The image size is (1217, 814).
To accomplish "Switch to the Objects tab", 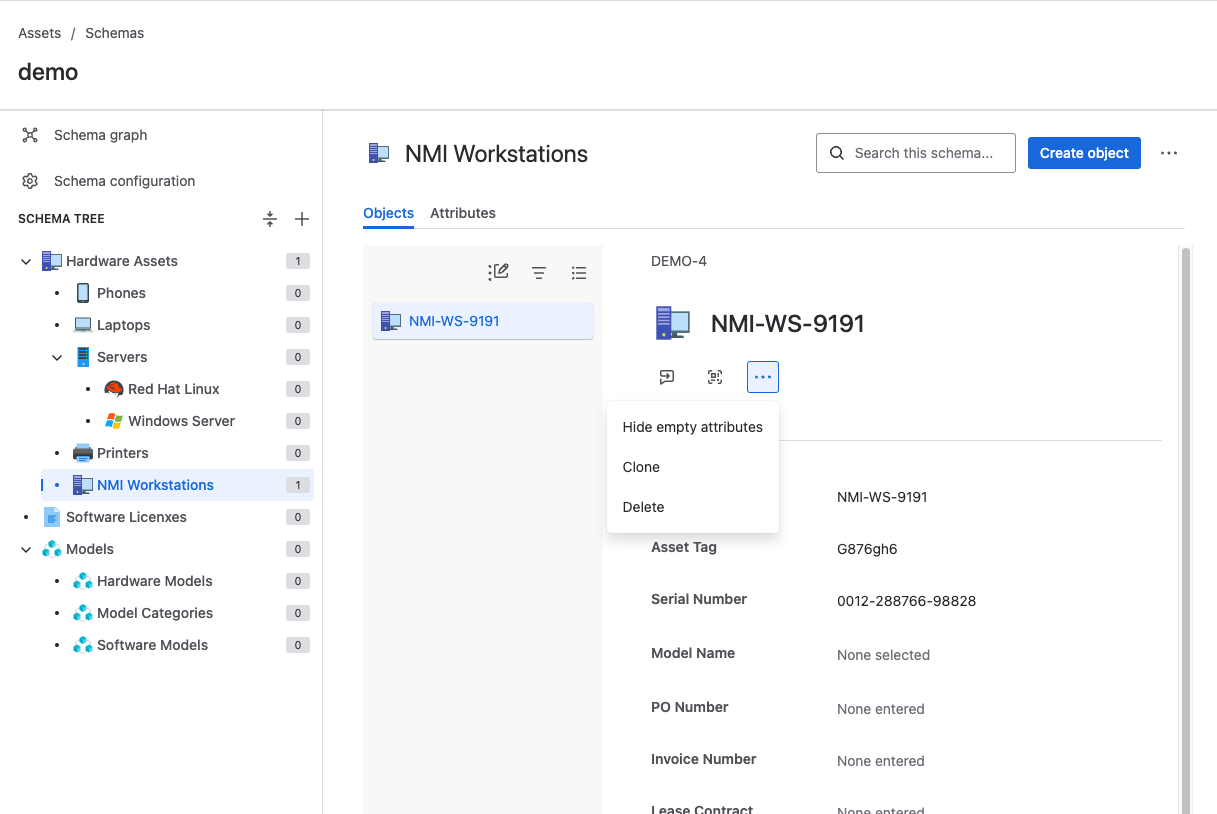I will [x=389, y=213].
